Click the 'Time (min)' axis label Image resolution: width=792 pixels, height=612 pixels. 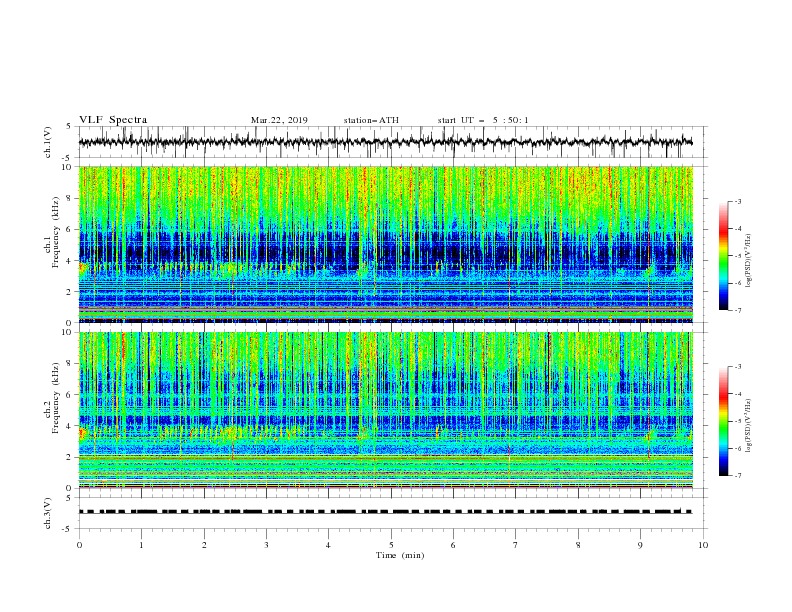[x=400, y=555]
